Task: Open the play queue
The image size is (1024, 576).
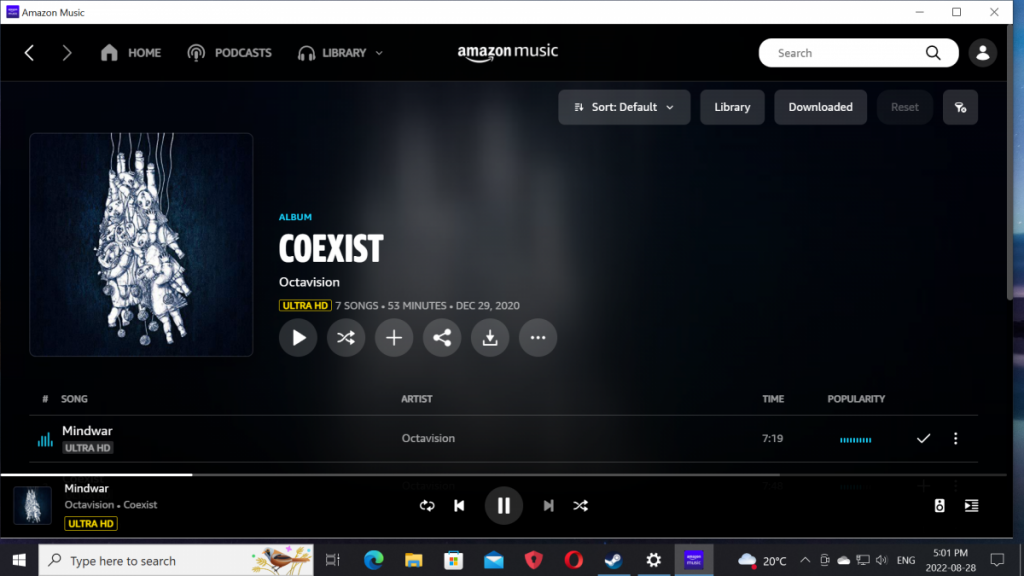Action: click(972, 505)
